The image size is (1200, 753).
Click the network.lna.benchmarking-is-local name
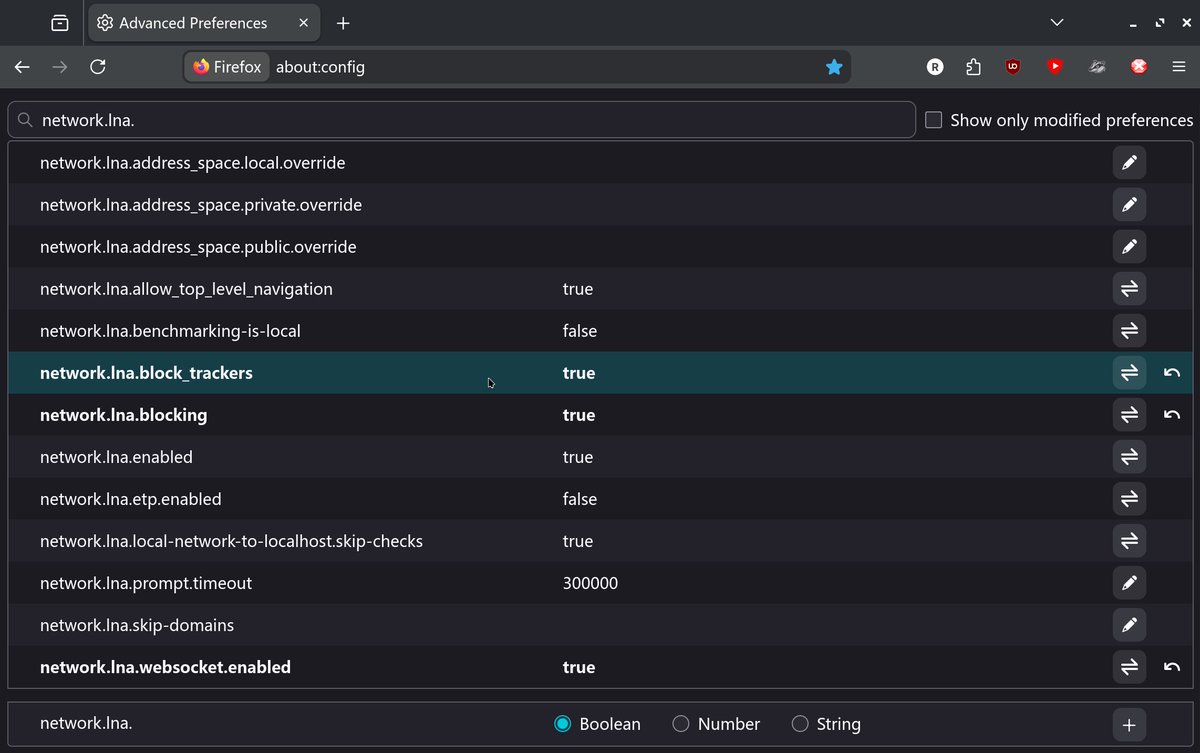pyautogui.click(x=170, y=331)
